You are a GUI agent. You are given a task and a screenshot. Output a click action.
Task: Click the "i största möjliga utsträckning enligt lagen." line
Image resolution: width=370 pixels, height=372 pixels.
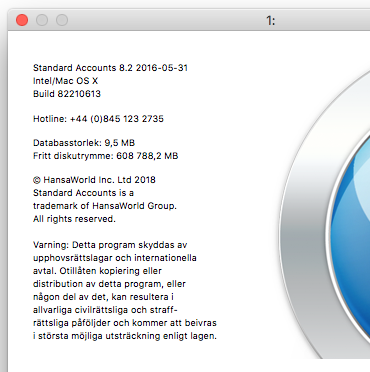125,336
